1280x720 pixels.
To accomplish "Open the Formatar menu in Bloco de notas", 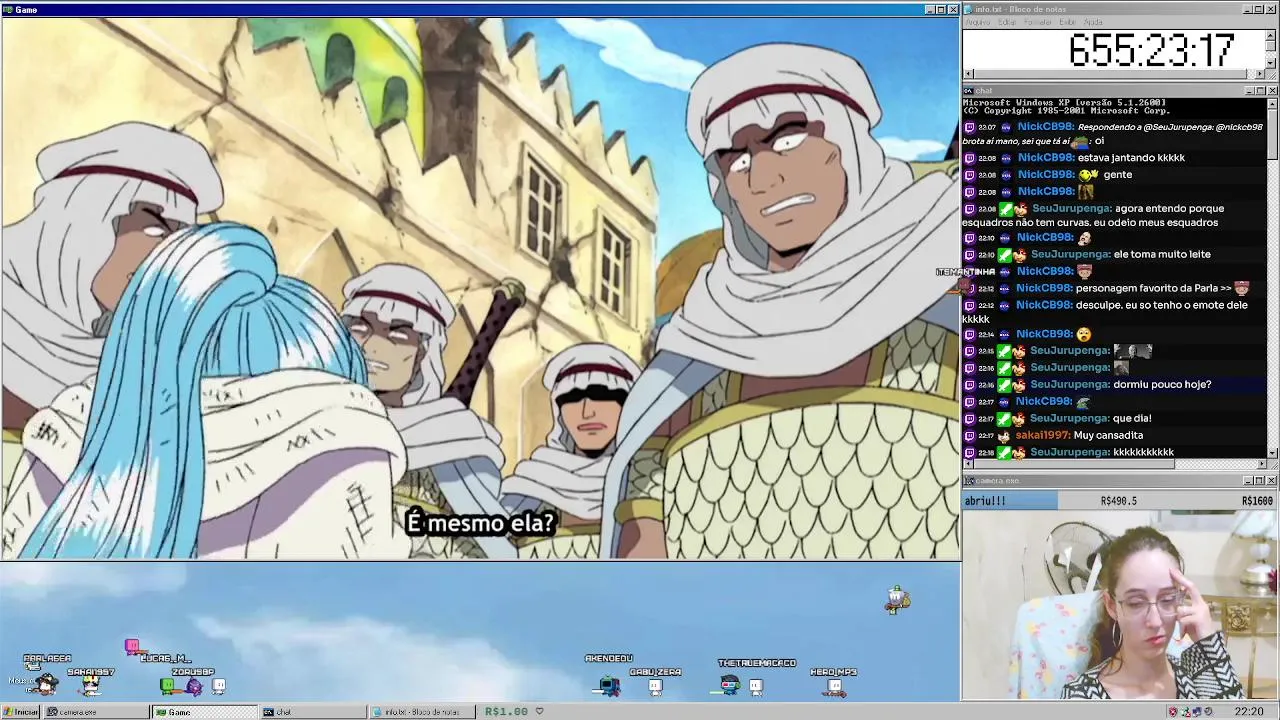I will (1038, 22).
